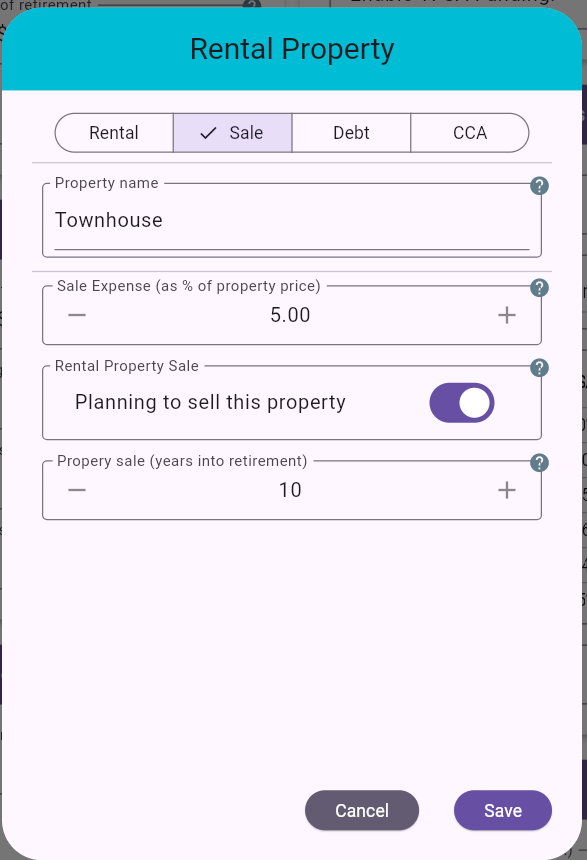Open help for Rental Property Sale section
Viewport: 587px width, 860px height.
click(x=539, y=367)
